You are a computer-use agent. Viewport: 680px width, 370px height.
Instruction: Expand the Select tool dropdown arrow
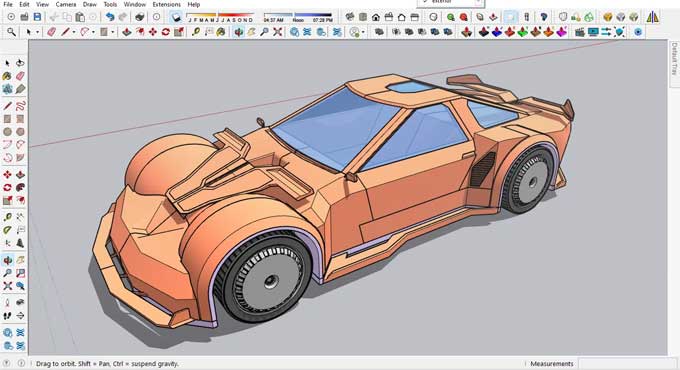click(x=38, y=32)
